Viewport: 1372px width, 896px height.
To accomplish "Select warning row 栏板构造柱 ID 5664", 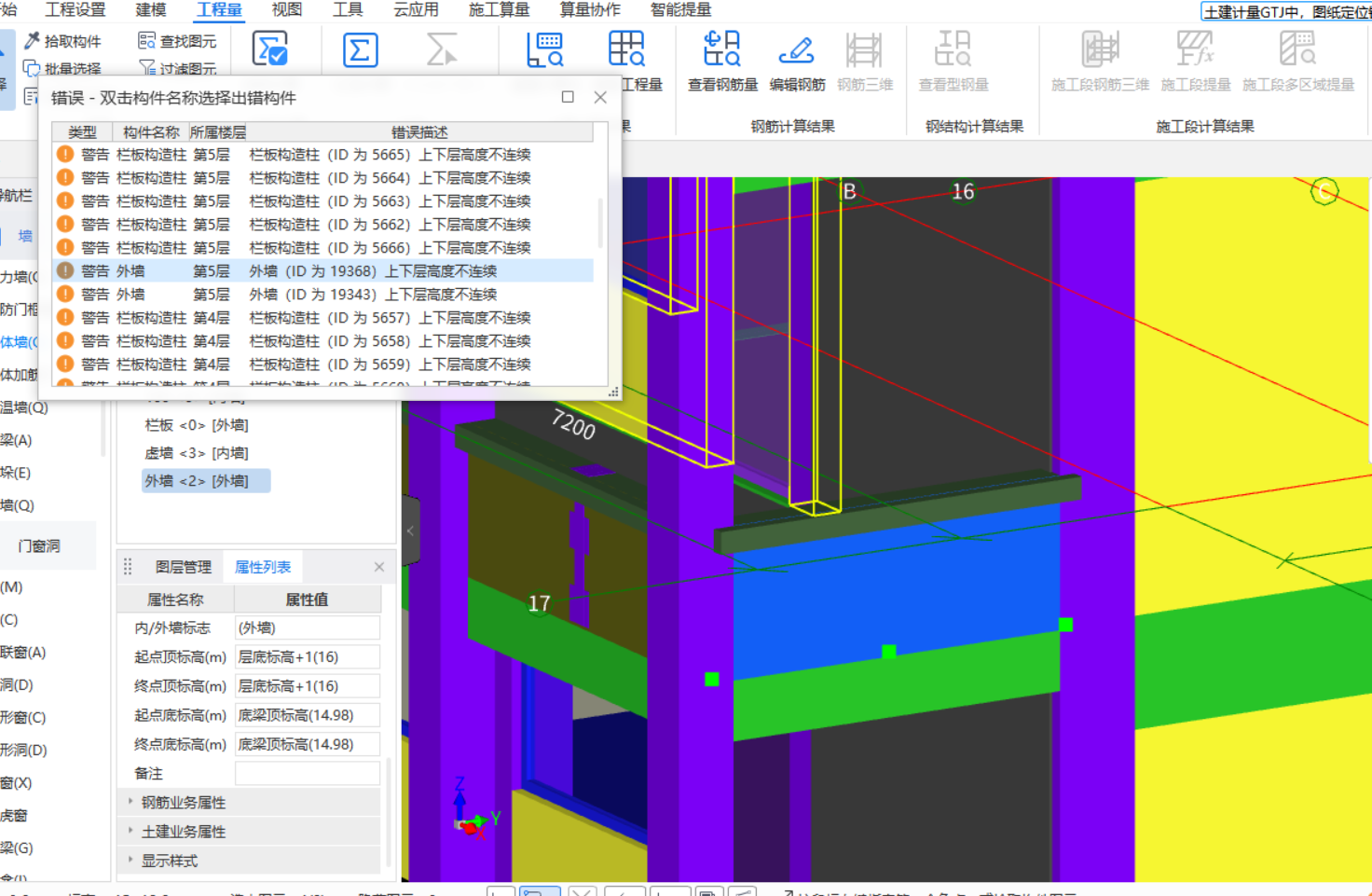I will [x=322, y=177].
